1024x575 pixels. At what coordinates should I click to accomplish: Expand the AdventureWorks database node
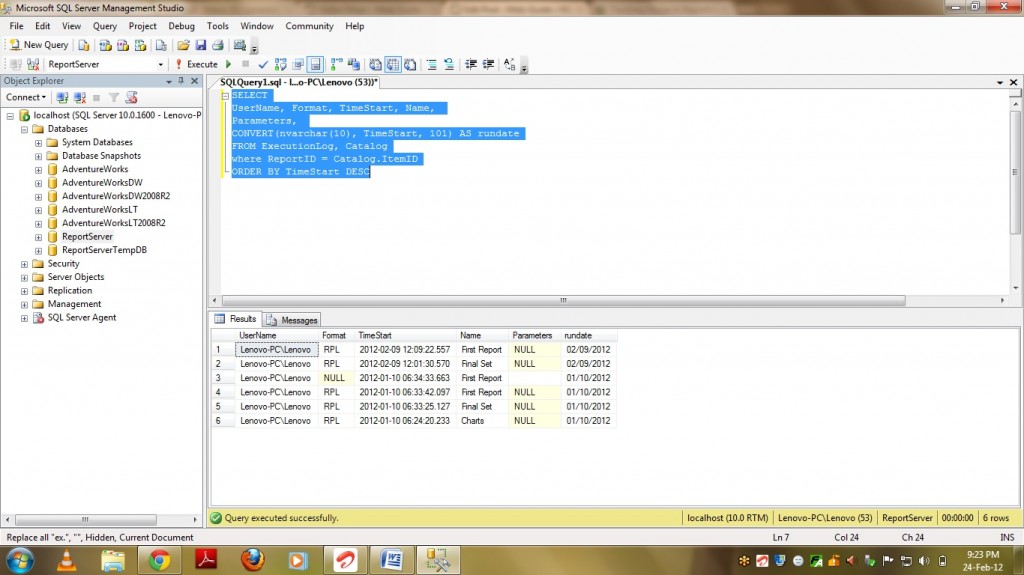(x=39, y=169)
